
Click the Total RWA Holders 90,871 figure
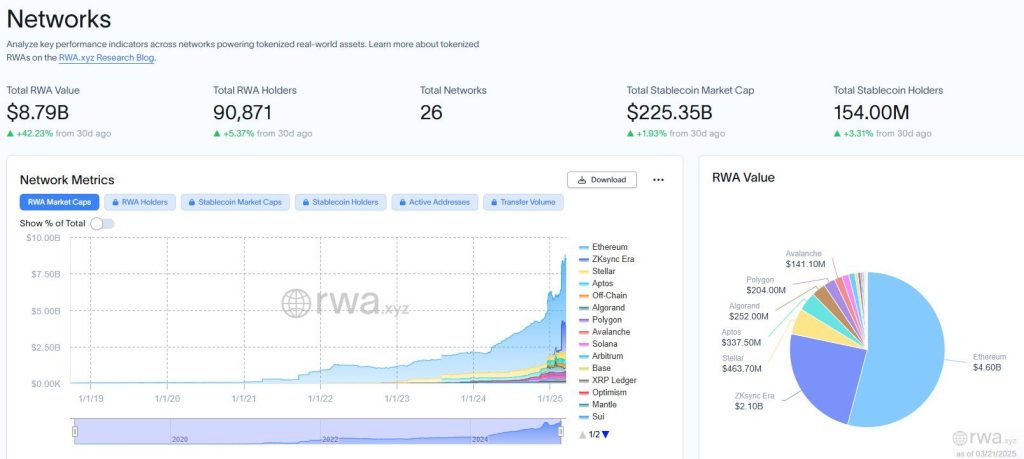tap(242, 112)
